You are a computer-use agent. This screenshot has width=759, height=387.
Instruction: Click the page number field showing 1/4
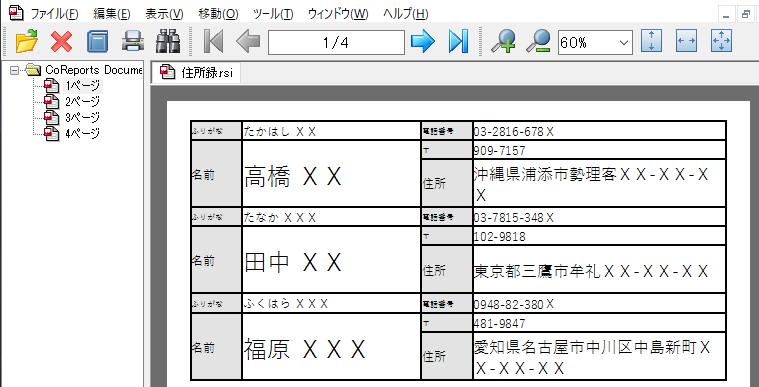coord(336,43)
